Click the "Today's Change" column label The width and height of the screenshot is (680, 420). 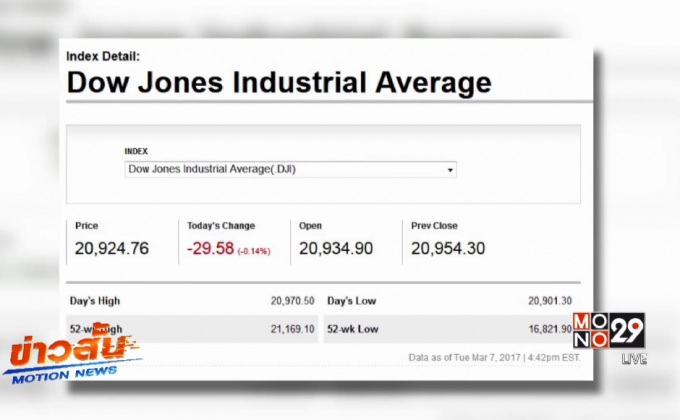[x=221, y=226]
